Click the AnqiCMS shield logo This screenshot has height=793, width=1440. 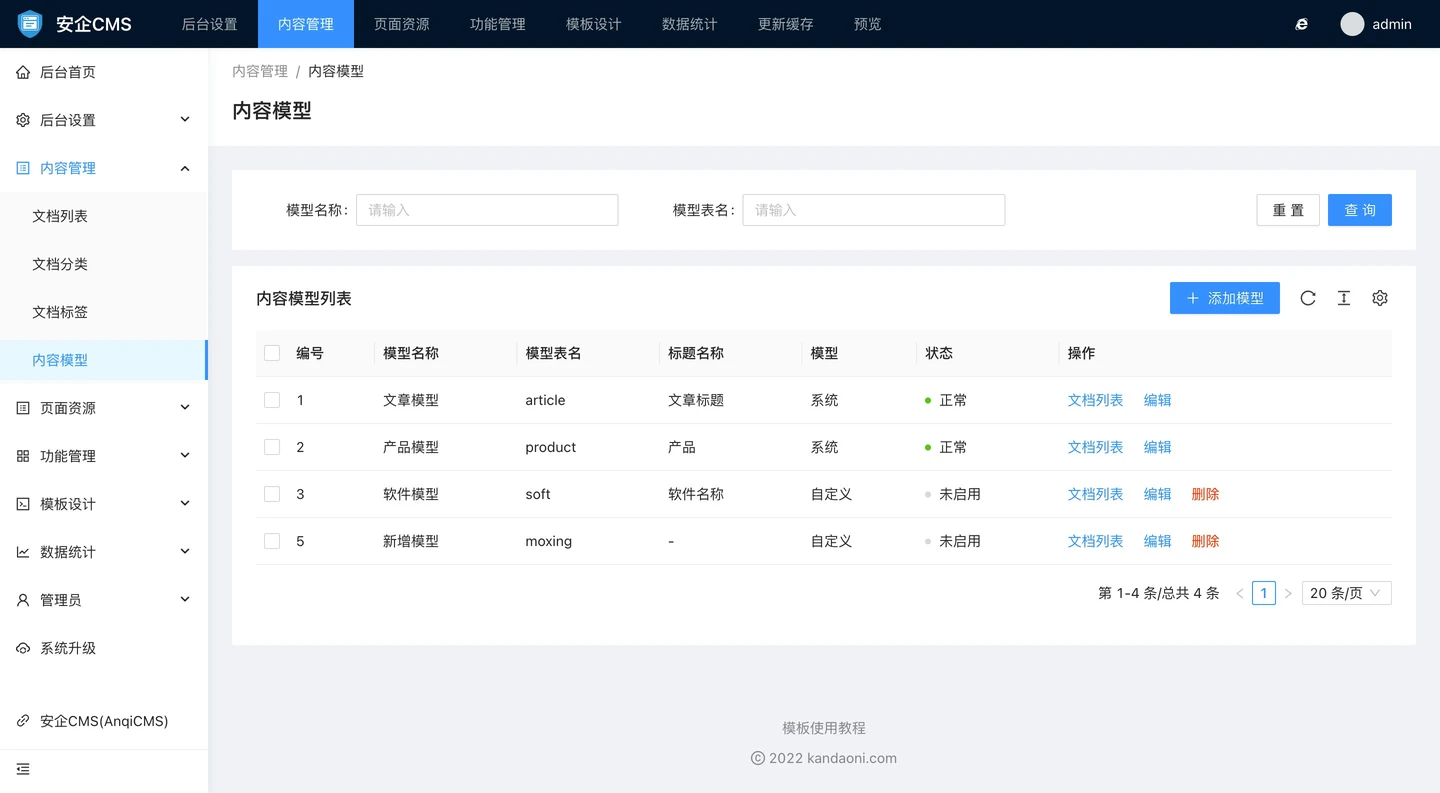[30, 24]
